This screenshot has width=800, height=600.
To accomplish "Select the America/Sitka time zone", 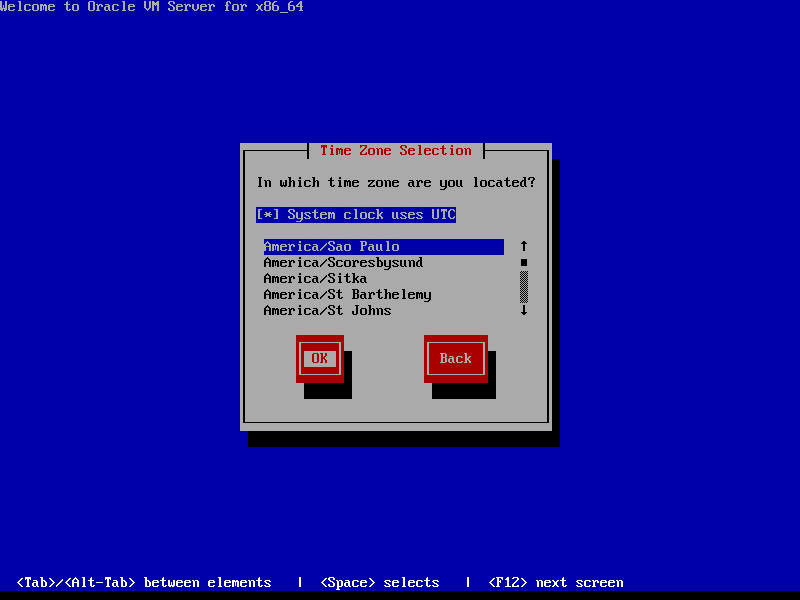I will coord(315,279).
